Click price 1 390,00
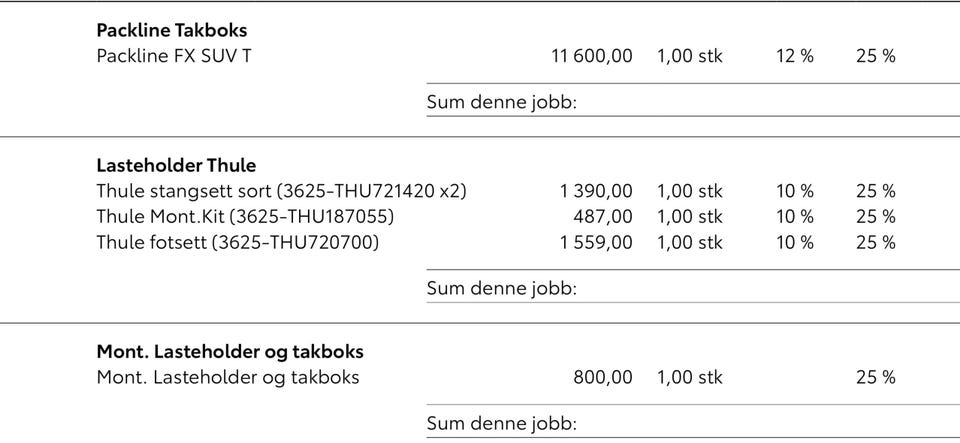This screenshot has width=960, height=443. click(596, 192)
